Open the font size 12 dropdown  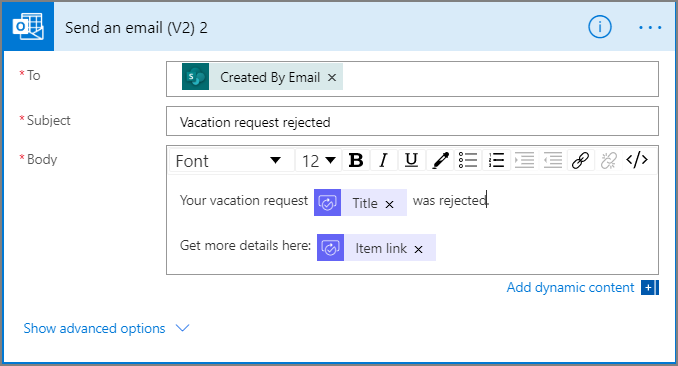(319, 161)
